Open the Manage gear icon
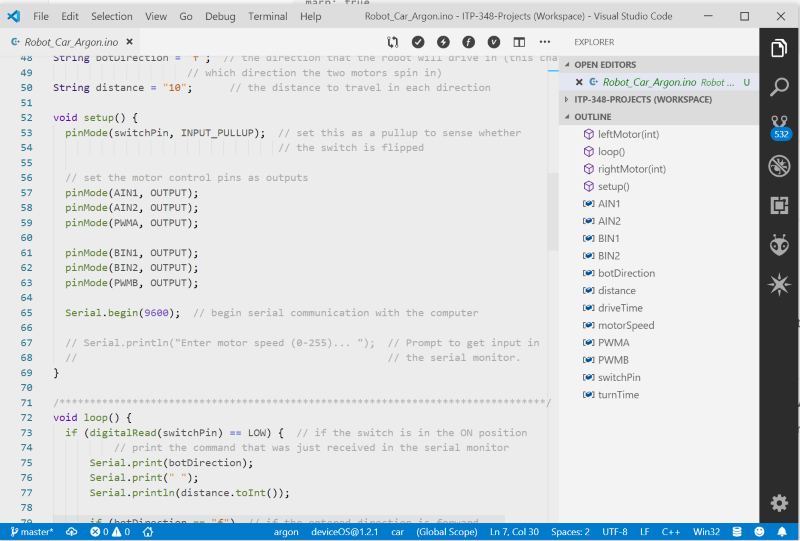800x541 pixels. [x=779, y=503]
